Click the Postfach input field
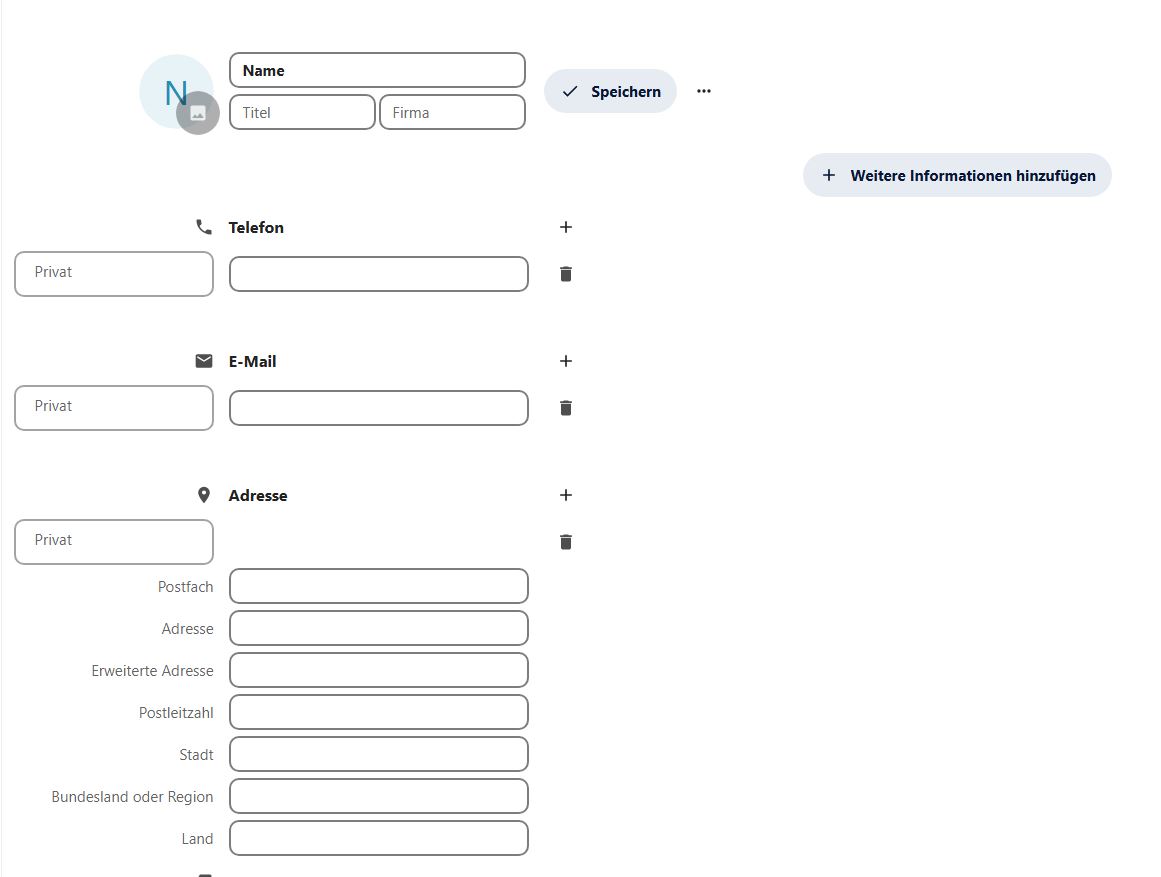The width and height of the screenshot is (1161, 877). [x=379, y=587]
